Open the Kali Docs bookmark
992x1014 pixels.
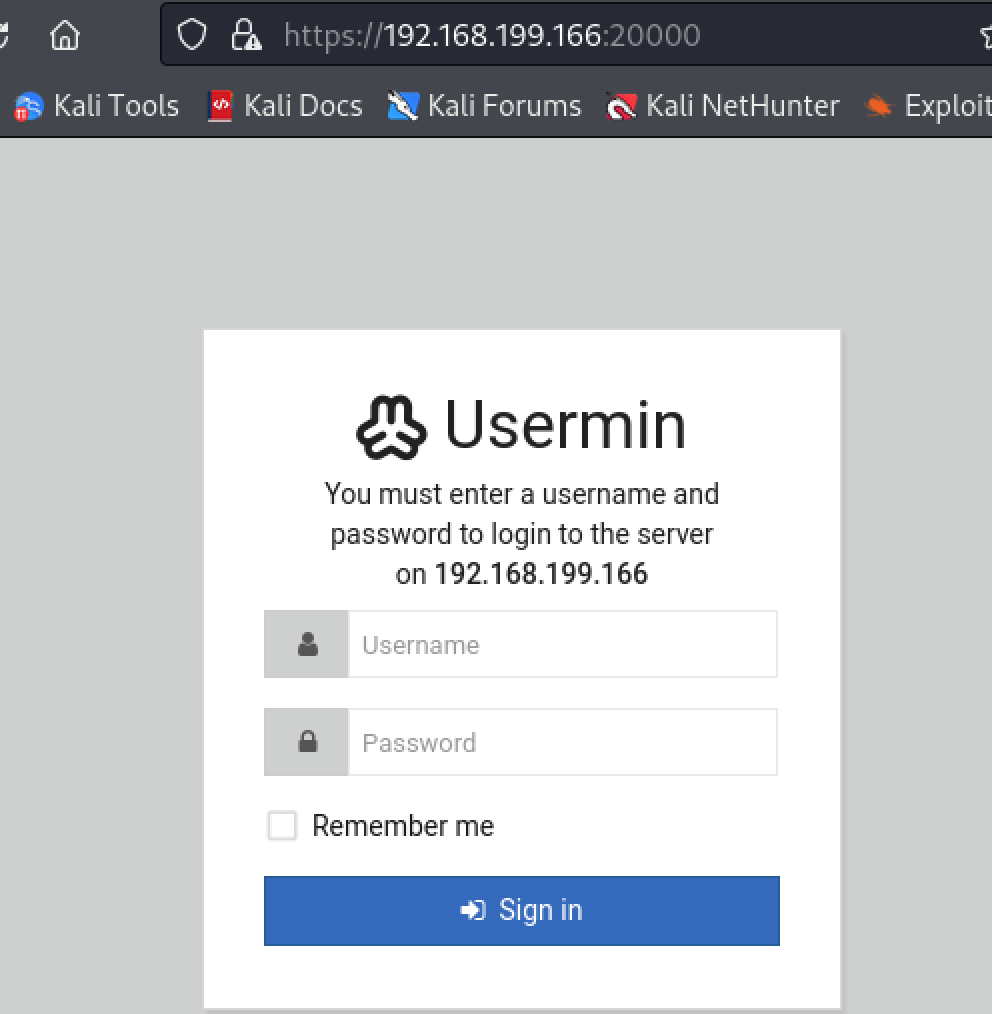[x=285, y=106]
